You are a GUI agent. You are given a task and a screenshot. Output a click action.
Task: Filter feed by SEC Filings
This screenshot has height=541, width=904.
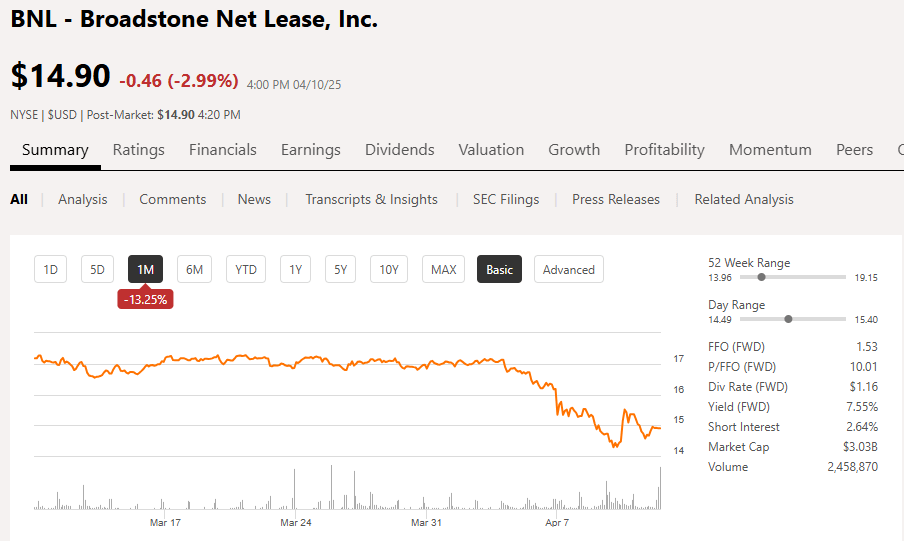coord(505,199)
